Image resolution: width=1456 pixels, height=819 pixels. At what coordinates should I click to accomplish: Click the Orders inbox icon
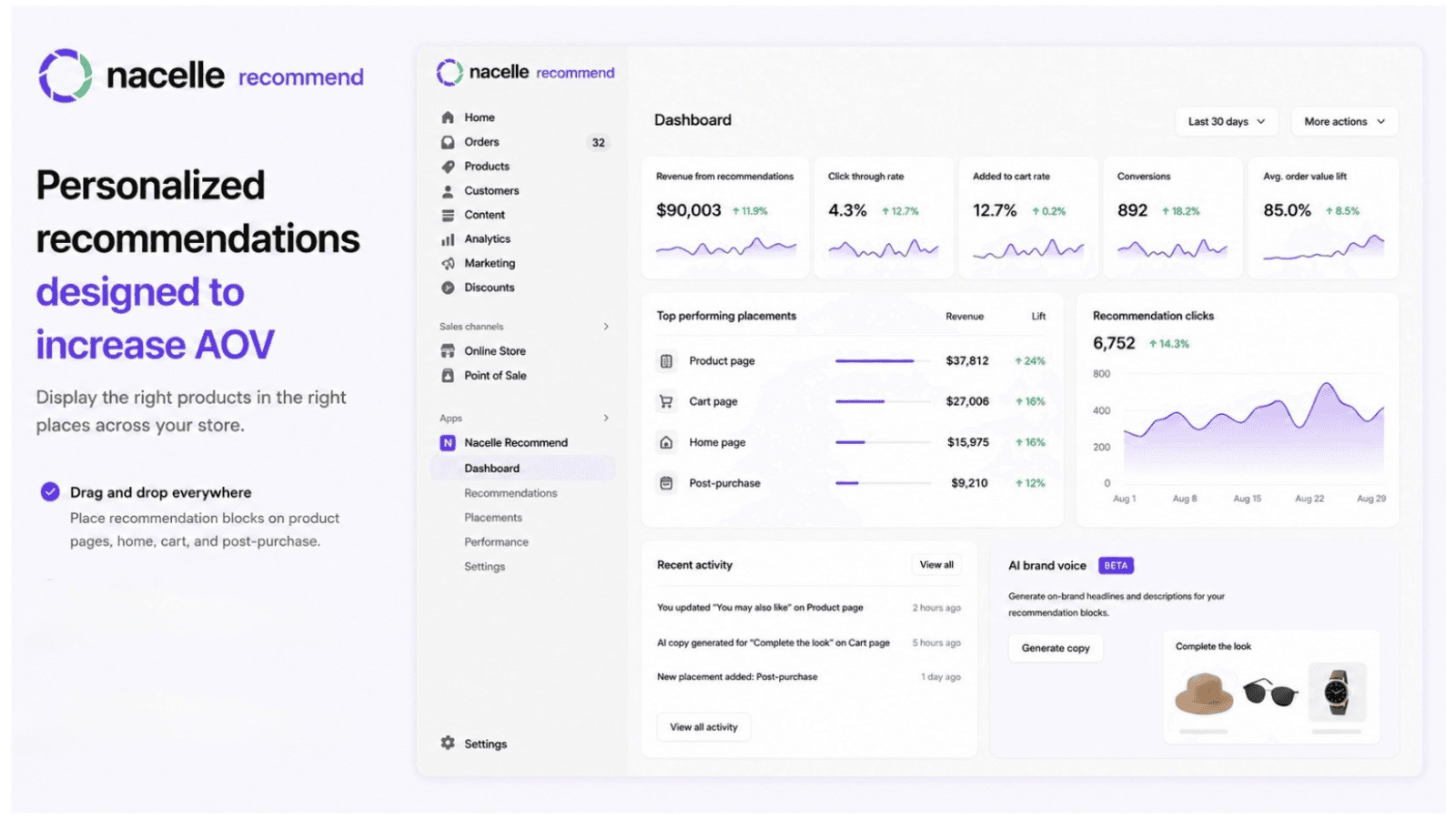[x=448, y=142]
